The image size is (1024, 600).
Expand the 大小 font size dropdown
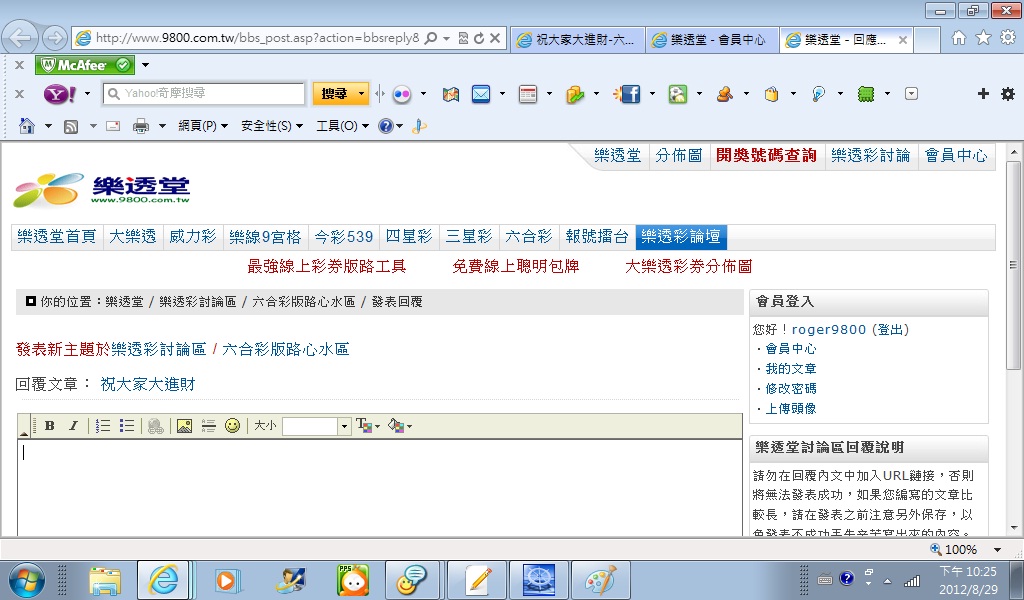(344, 427)
